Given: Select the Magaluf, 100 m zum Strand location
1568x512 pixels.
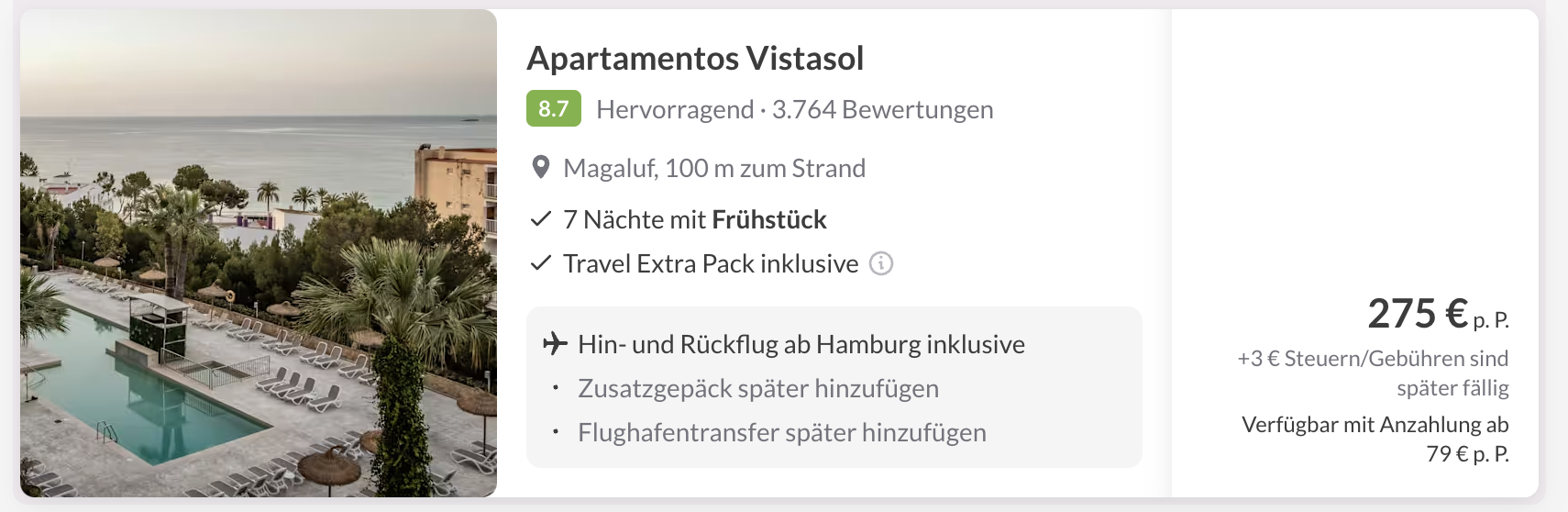Looking at the screenshot, I should click(714, 168).
